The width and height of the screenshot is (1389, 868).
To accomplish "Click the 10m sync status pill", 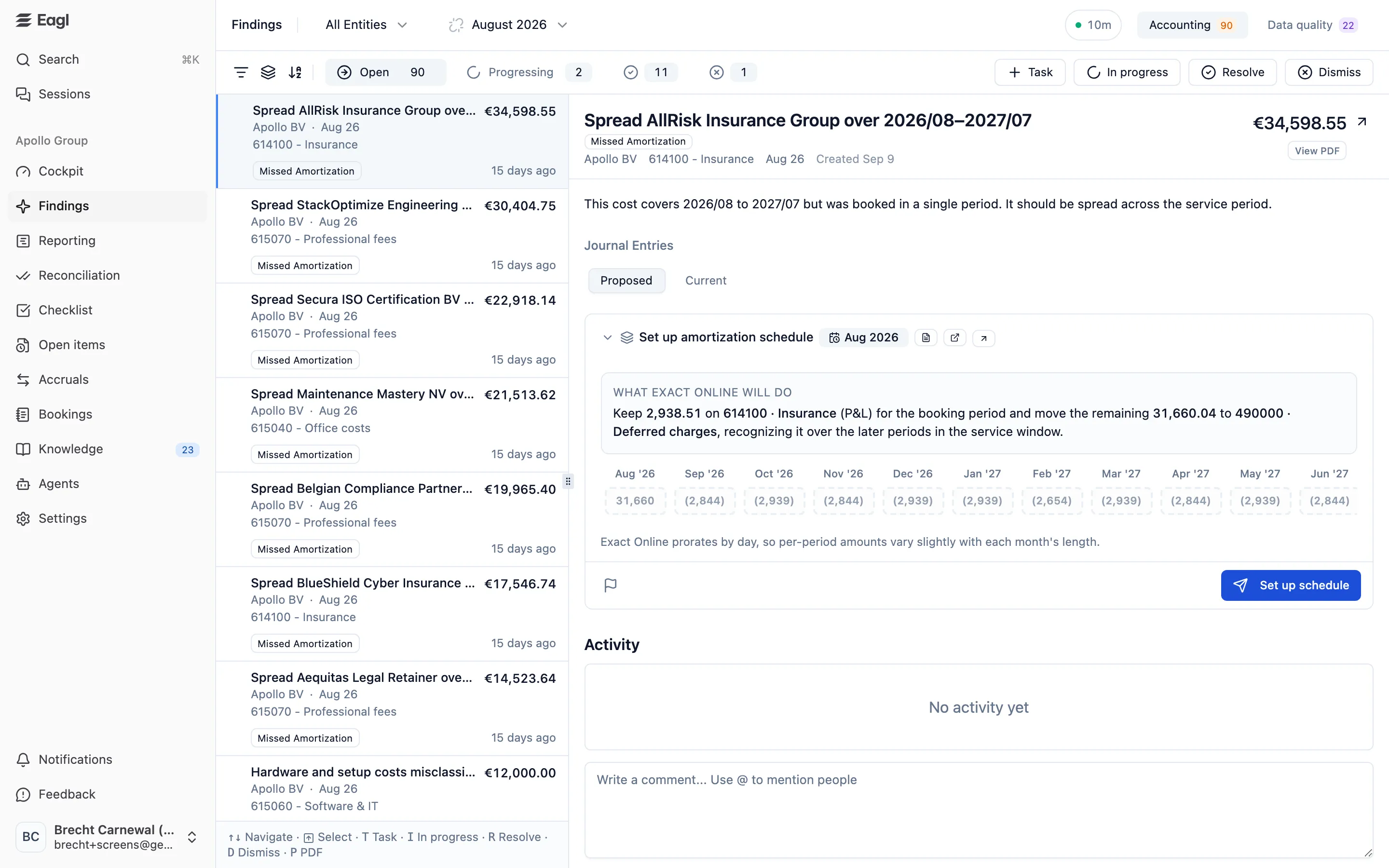I will pos(1093,25).
